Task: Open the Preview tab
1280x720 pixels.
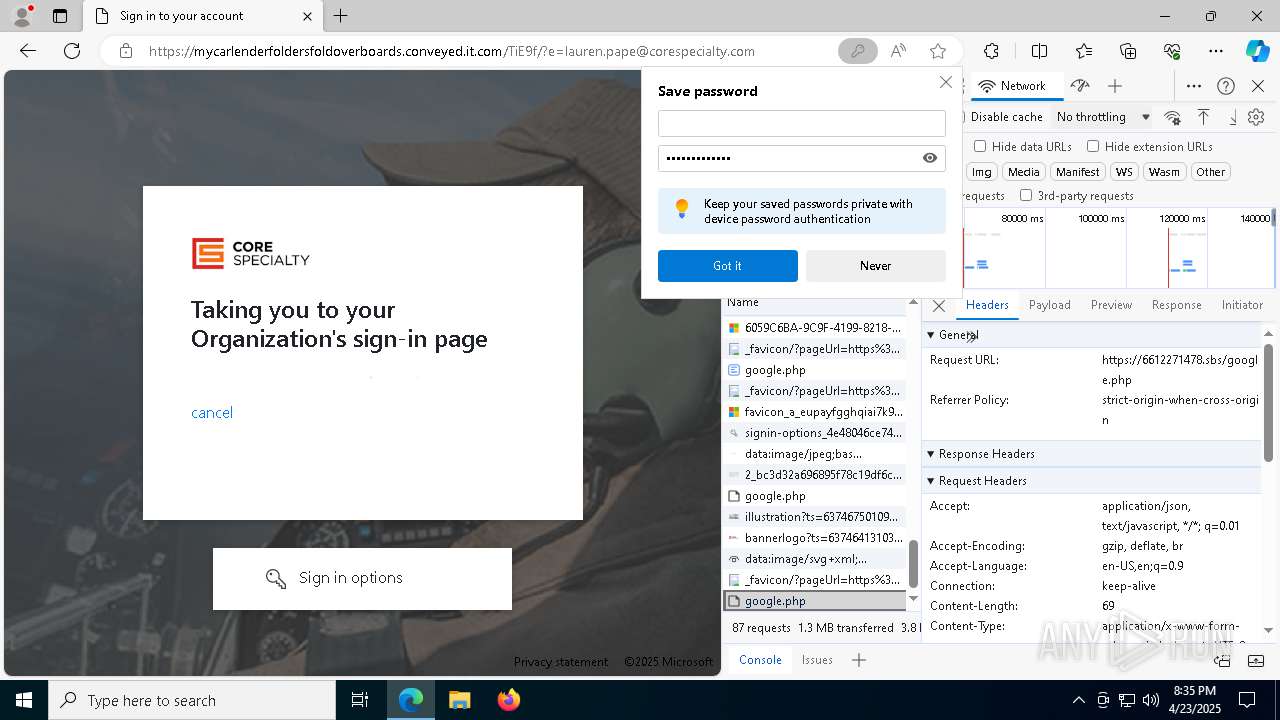Action: 1111,305
